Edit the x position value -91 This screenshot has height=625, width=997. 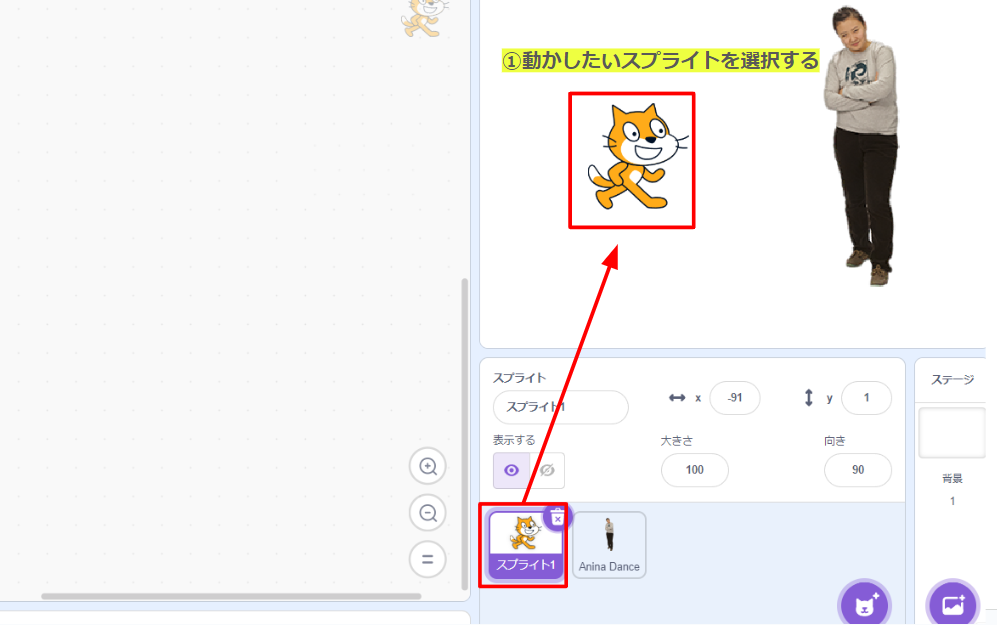pos(734,398)
